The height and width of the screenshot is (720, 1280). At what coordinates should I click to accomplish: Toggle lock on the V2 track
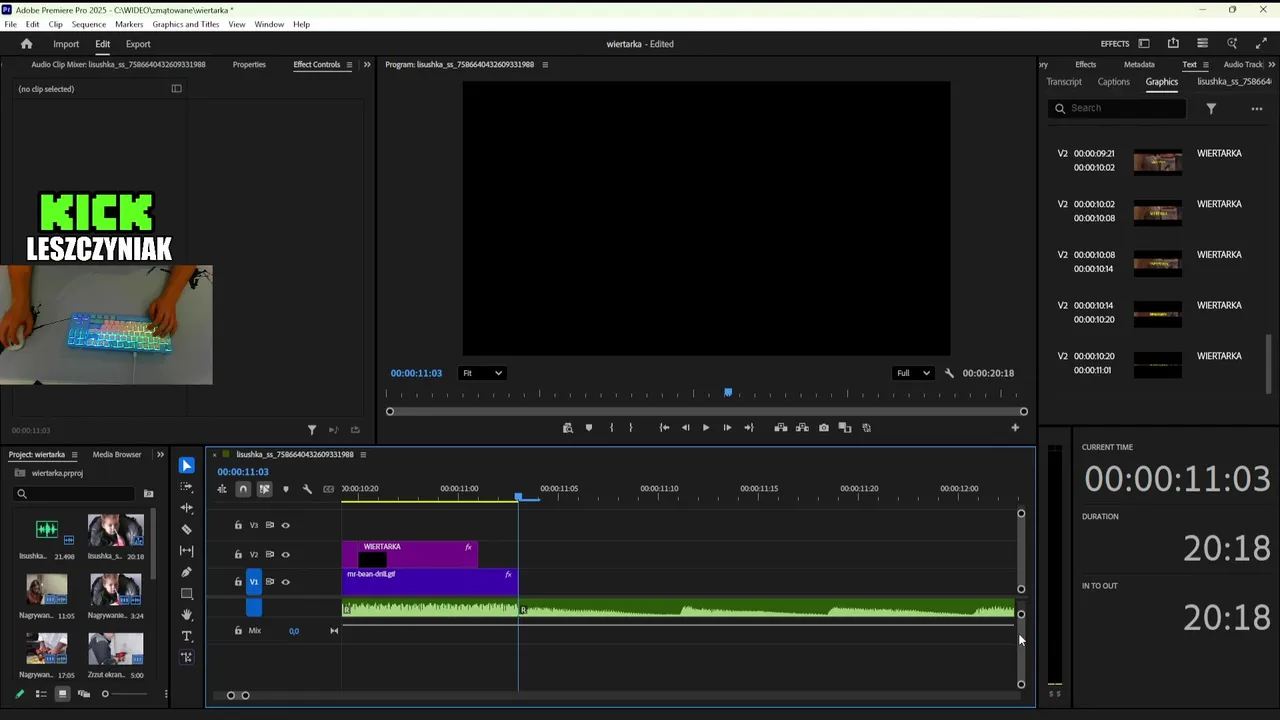click(x=238, y=554)
